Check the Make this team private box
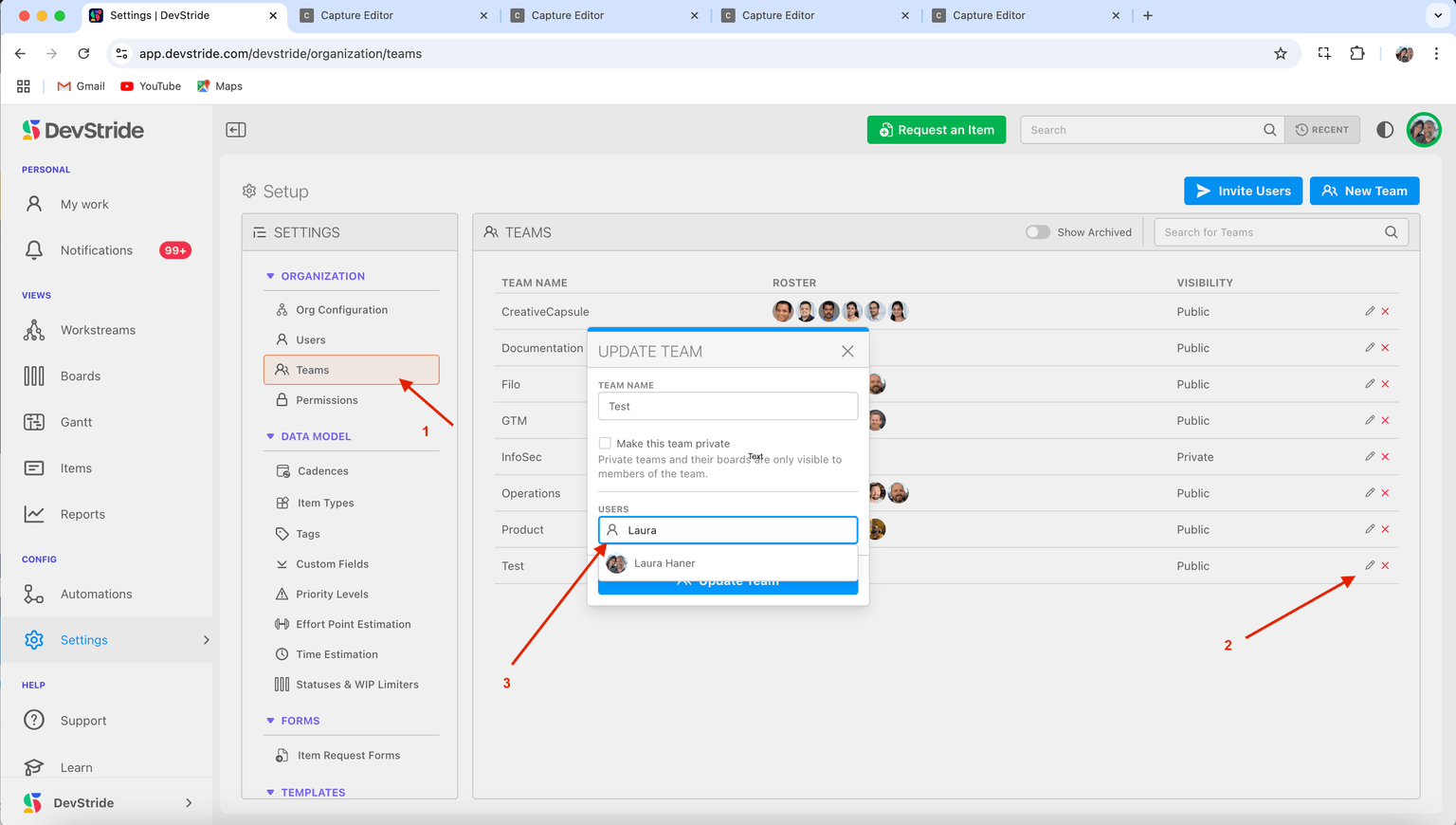The height and width of the screenshot is (825, 1456). click(x=605, y=443)
